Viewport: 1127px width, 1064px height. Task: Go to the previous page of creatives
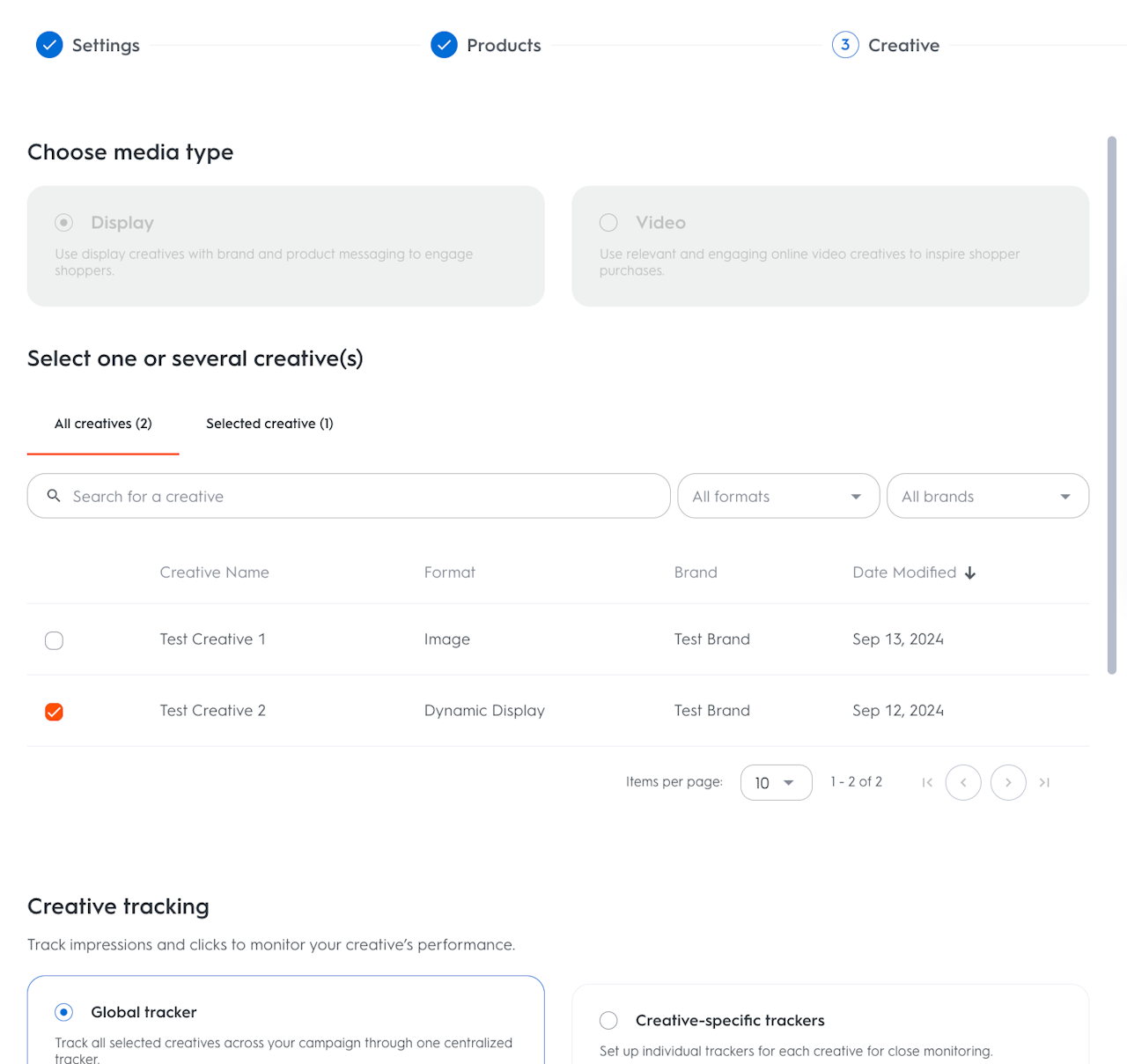click(x=963, y=782)
